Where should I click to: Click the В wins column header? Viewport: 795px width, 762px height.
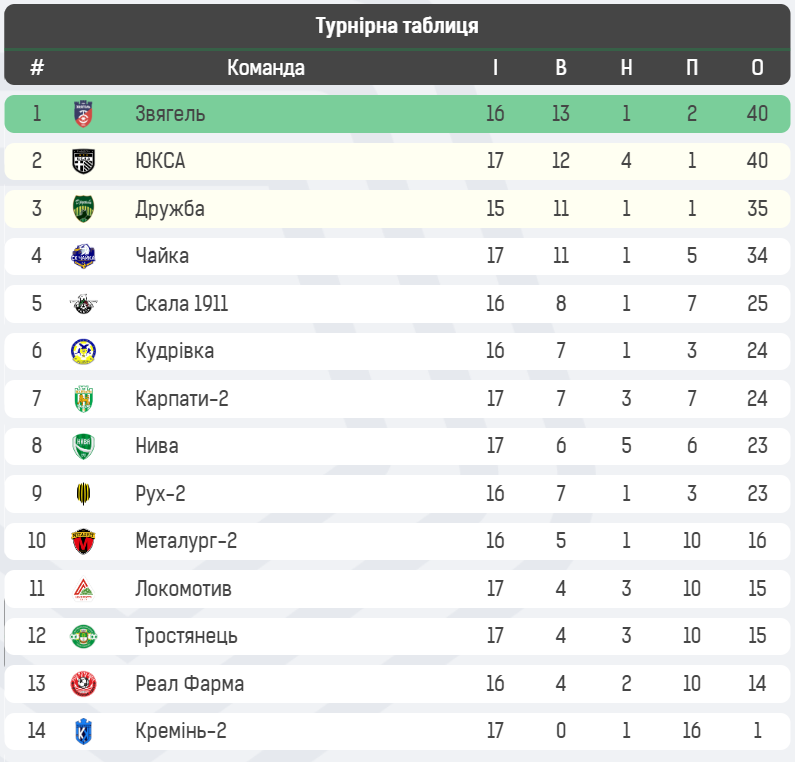(560, 68)
